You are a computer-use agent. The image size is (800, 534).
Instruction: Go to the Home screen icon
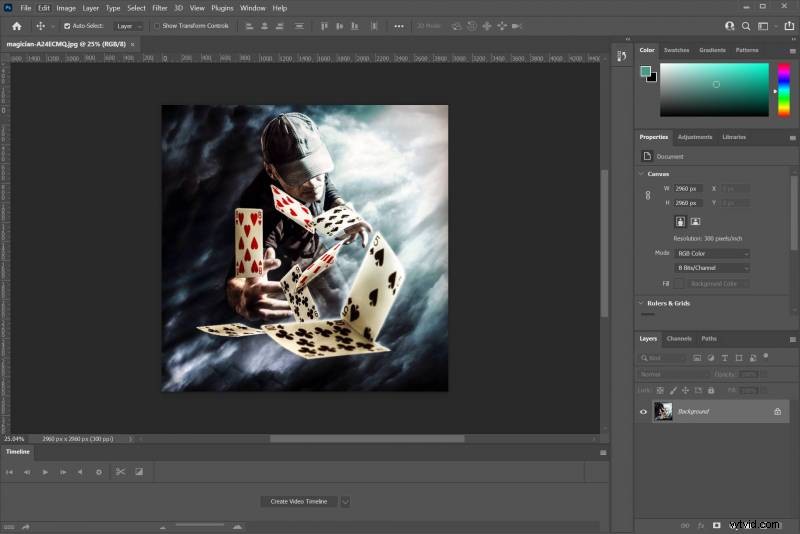16,26
